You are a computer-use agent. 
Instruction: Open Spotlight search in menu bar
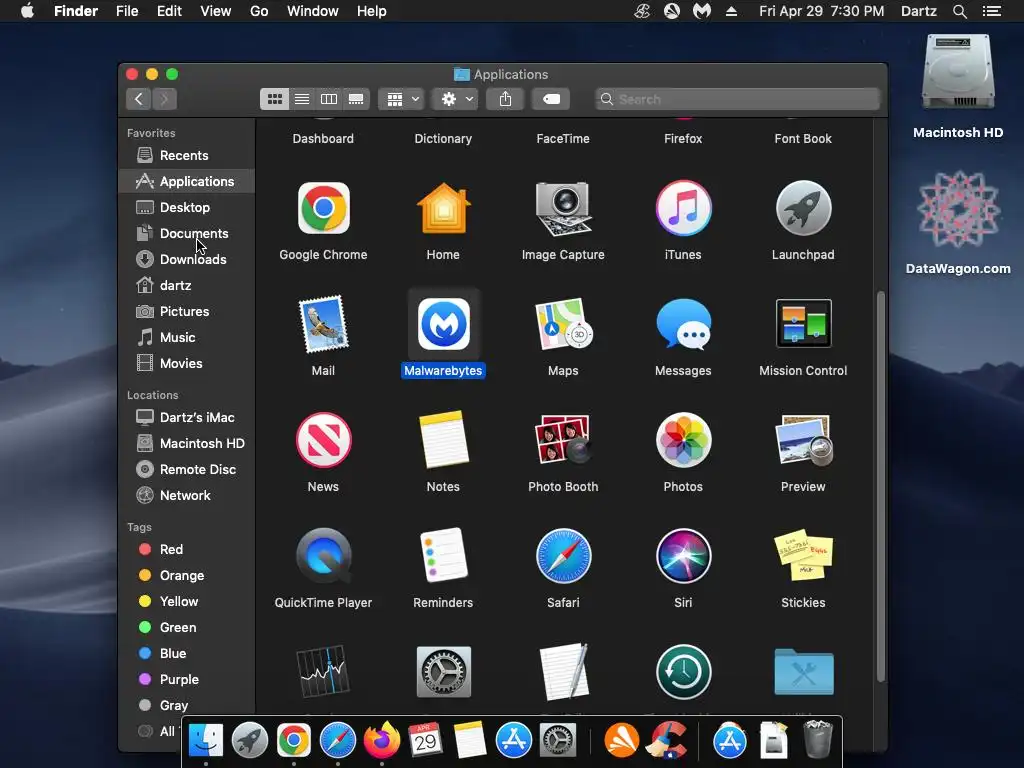pyautogui.click(x=959, y=11)
